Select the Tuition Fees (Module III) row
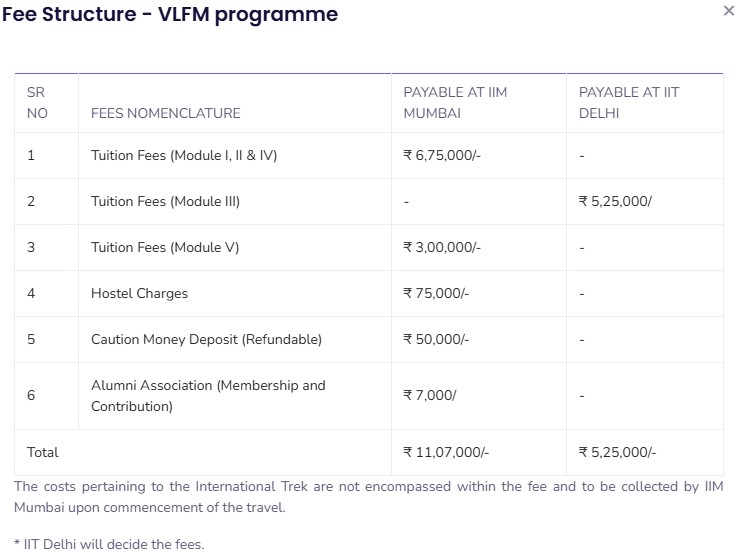The width and height of the screenshot is (739, 559). pos(165,201)
